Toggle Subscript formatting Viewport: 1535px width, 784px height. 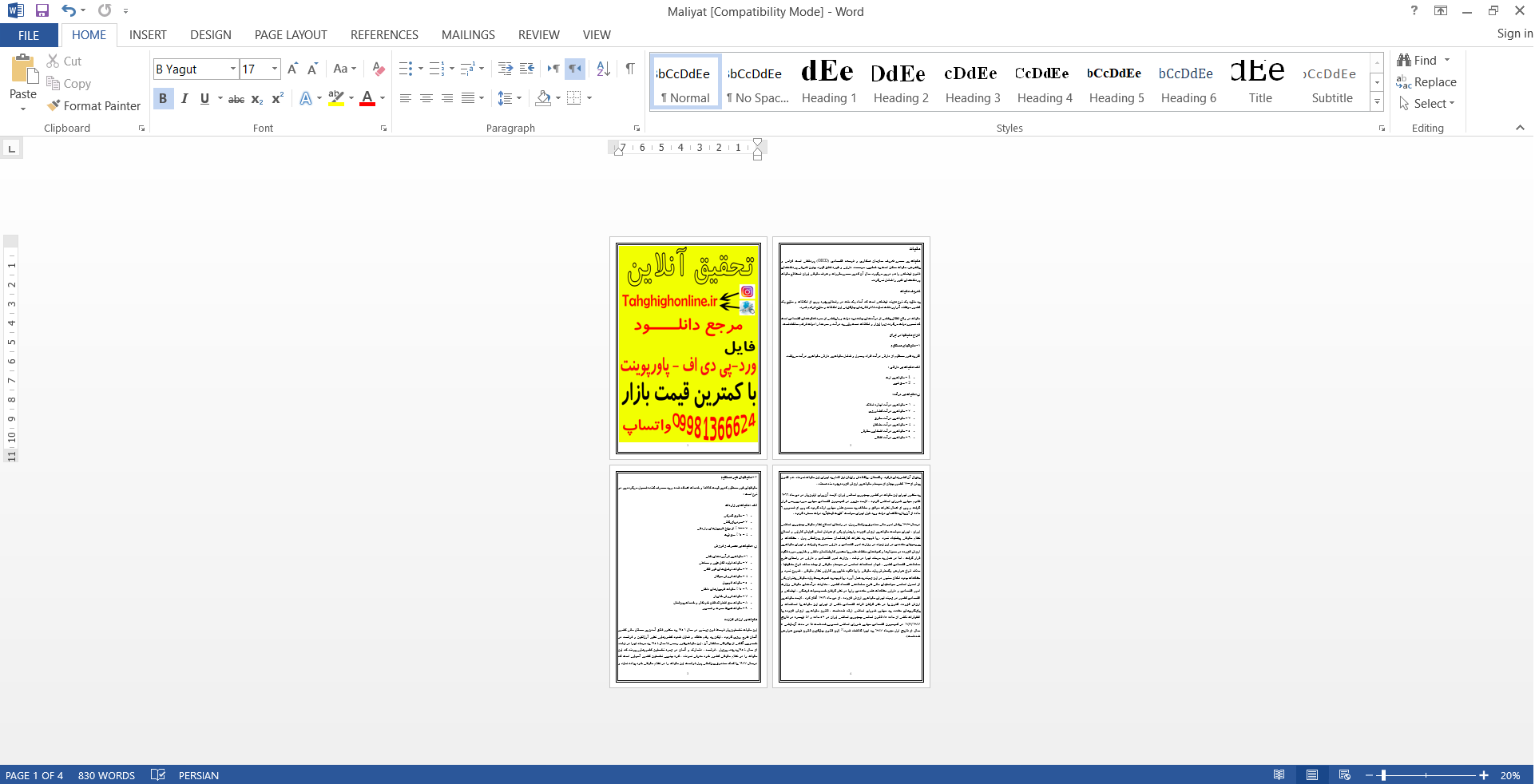[257, 98]
